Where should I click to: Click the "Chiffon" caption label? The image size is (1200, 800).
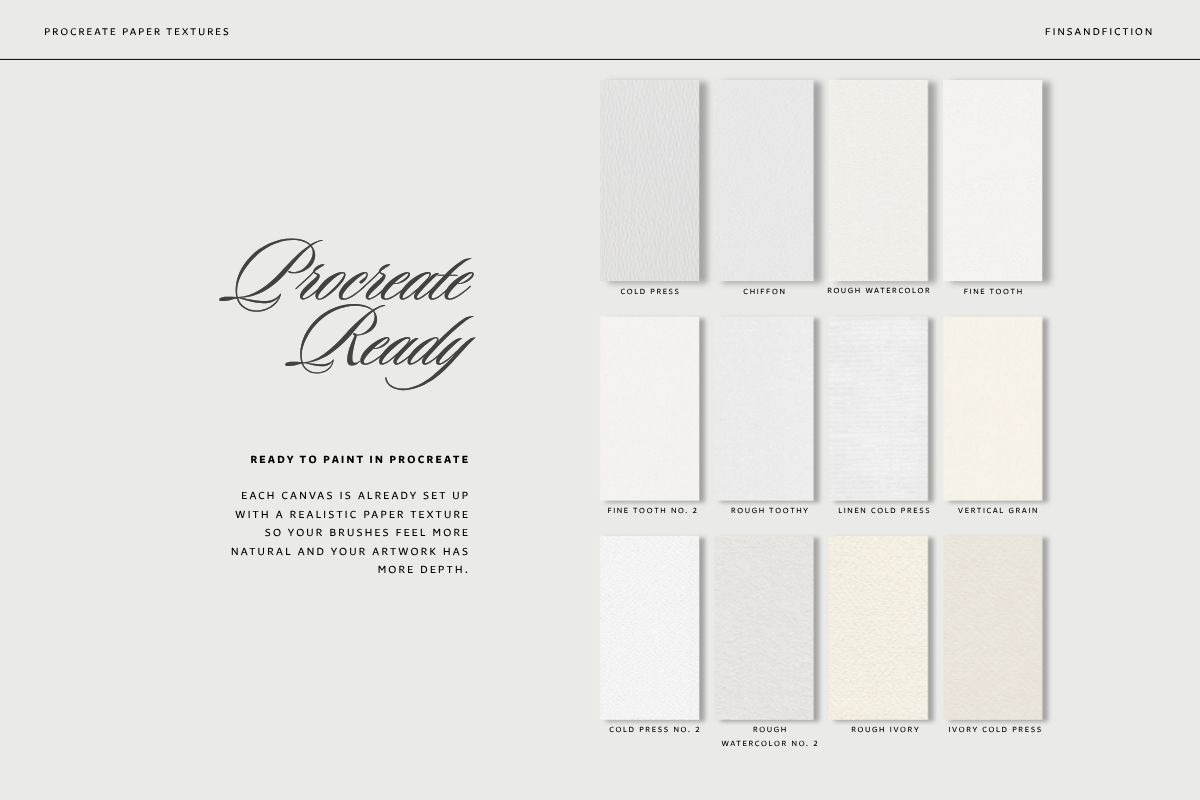764,292
